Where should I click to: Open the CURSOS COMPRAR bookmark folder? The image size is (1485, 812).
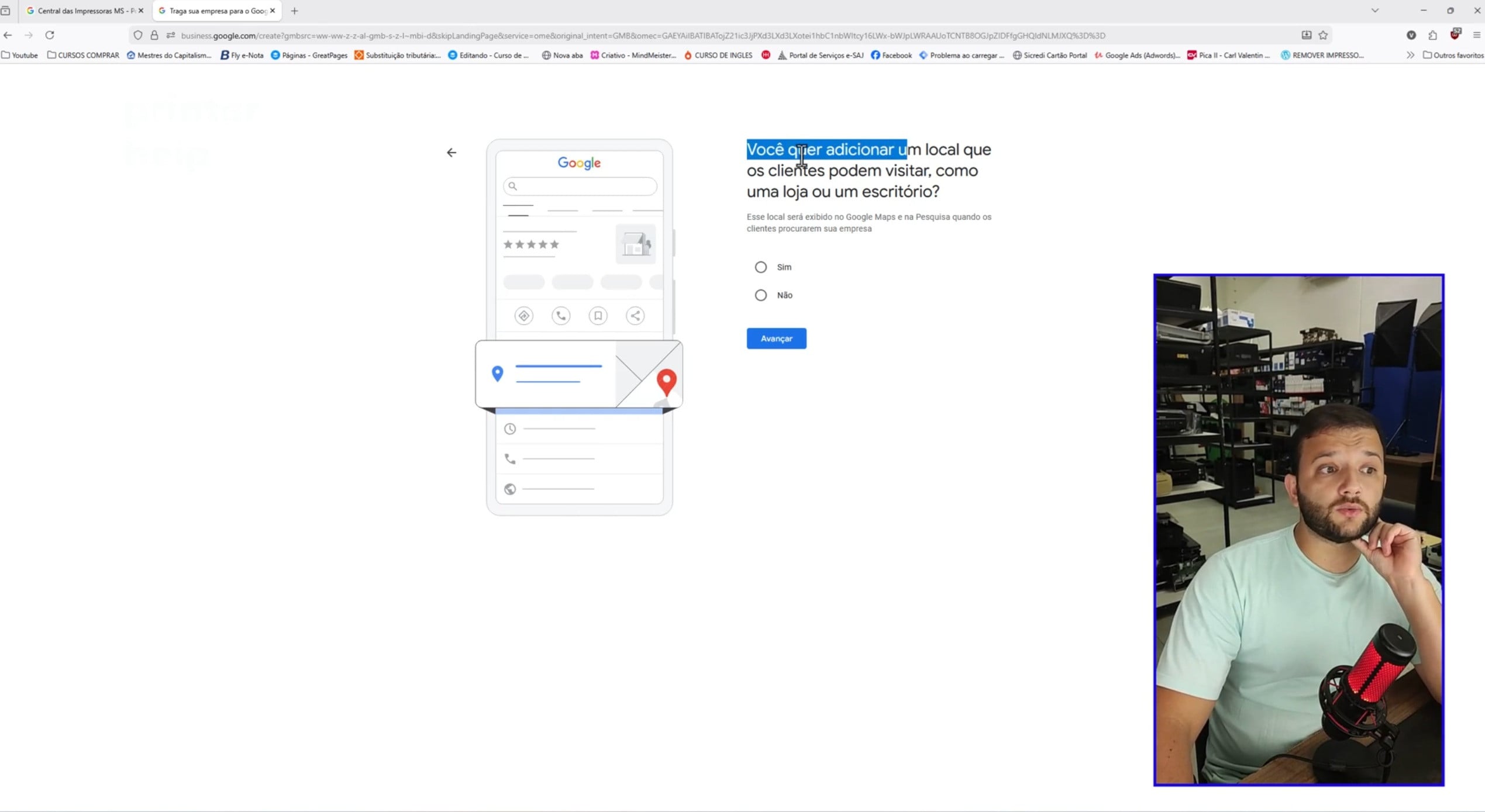(x=83, y=55)
